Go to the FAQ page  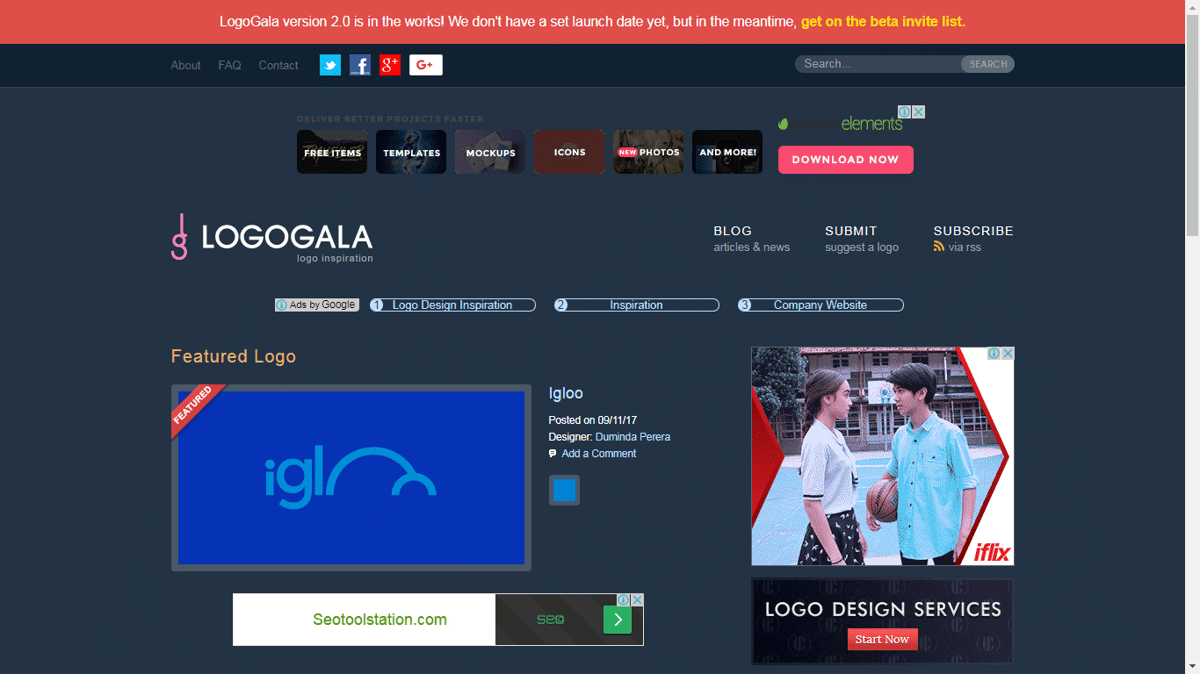point(230,65)
